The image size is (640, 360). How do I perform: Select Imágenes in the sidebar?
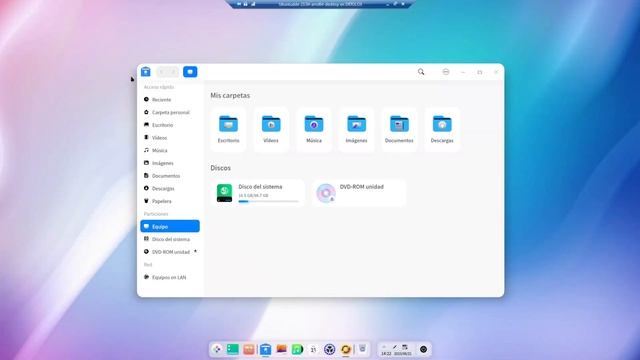[x=170, y=163]
